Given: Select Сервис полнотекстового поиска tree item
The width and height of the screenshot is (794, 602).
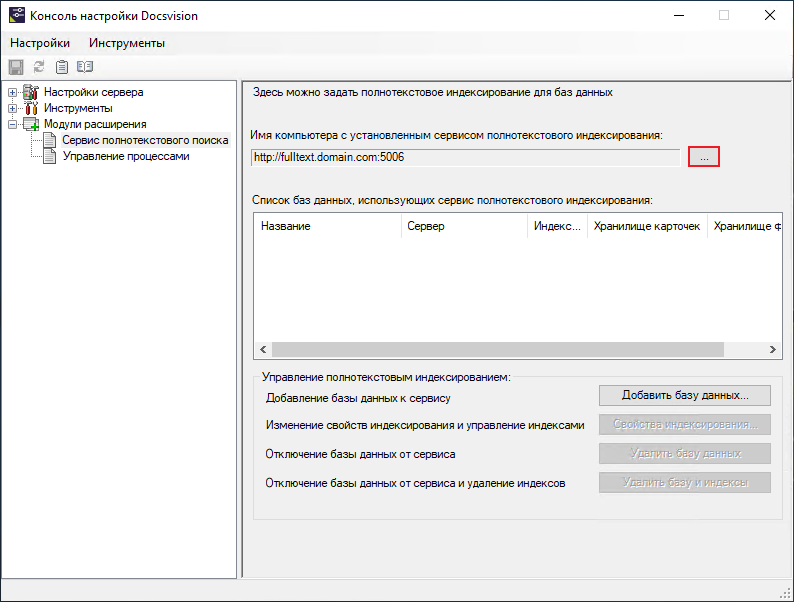Looking at the screenshot, I should 145,140.
